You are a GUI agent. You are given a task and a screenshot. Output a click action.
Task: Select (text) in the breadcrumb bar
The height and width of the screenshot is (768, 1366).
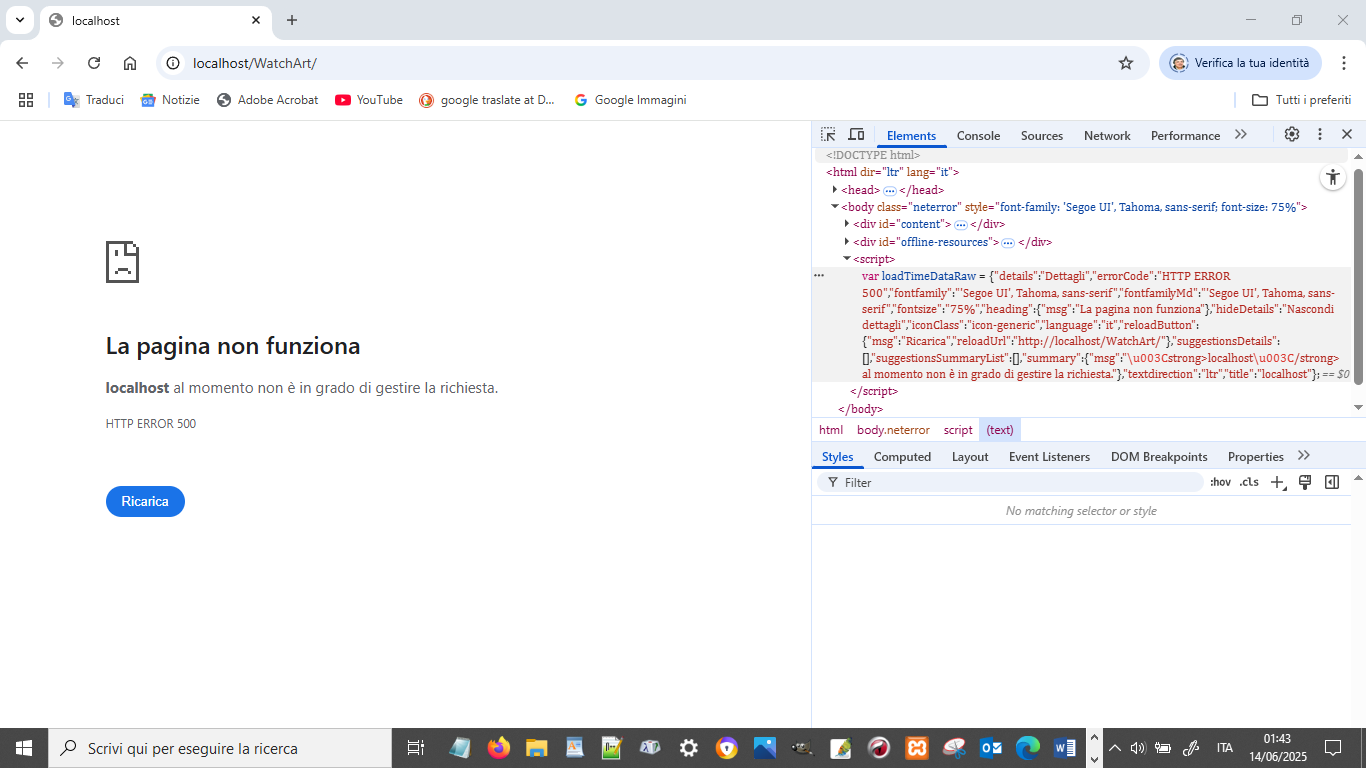[x=1000, y=430]
